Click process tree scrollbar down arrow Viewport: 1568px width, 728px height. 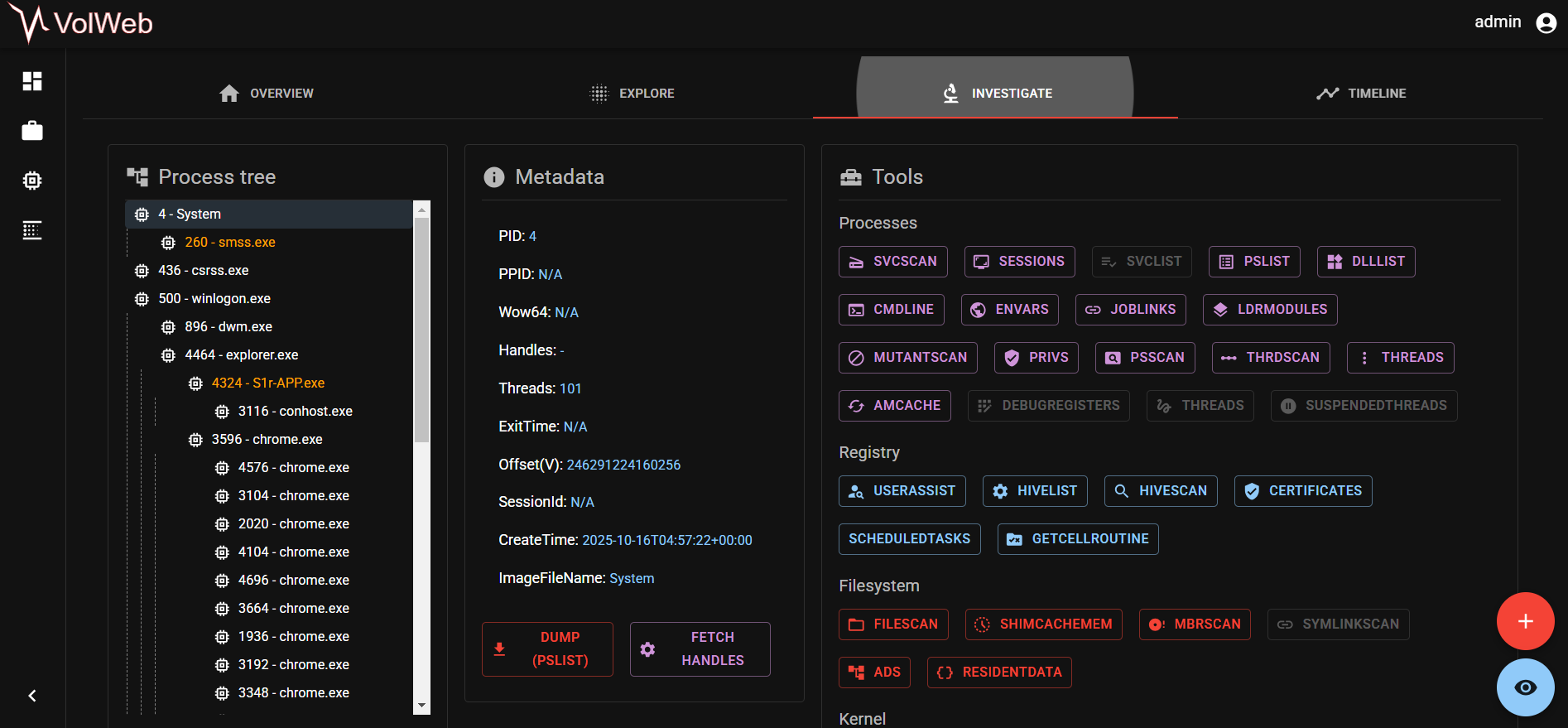pos(421,706)
